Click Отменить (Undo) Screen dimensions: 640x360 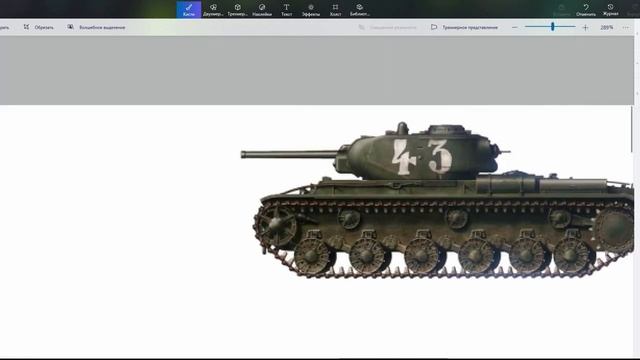(x=586, y=9)
